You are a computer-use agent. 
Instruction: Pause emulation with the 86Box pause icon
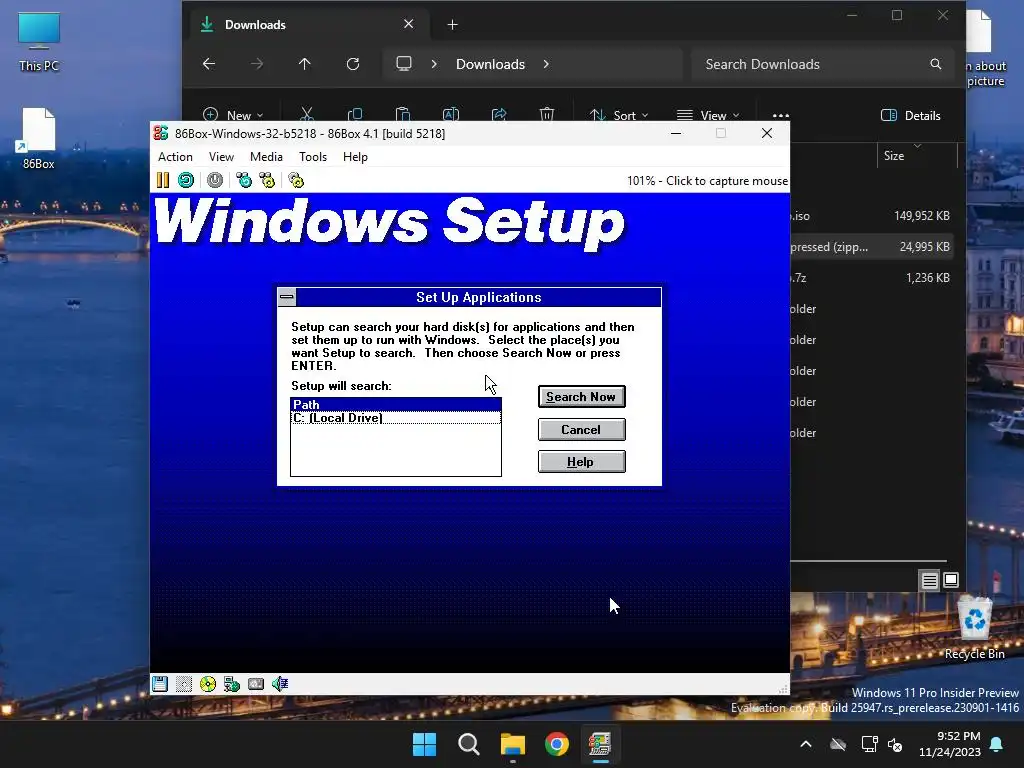(x=163, y=180)
